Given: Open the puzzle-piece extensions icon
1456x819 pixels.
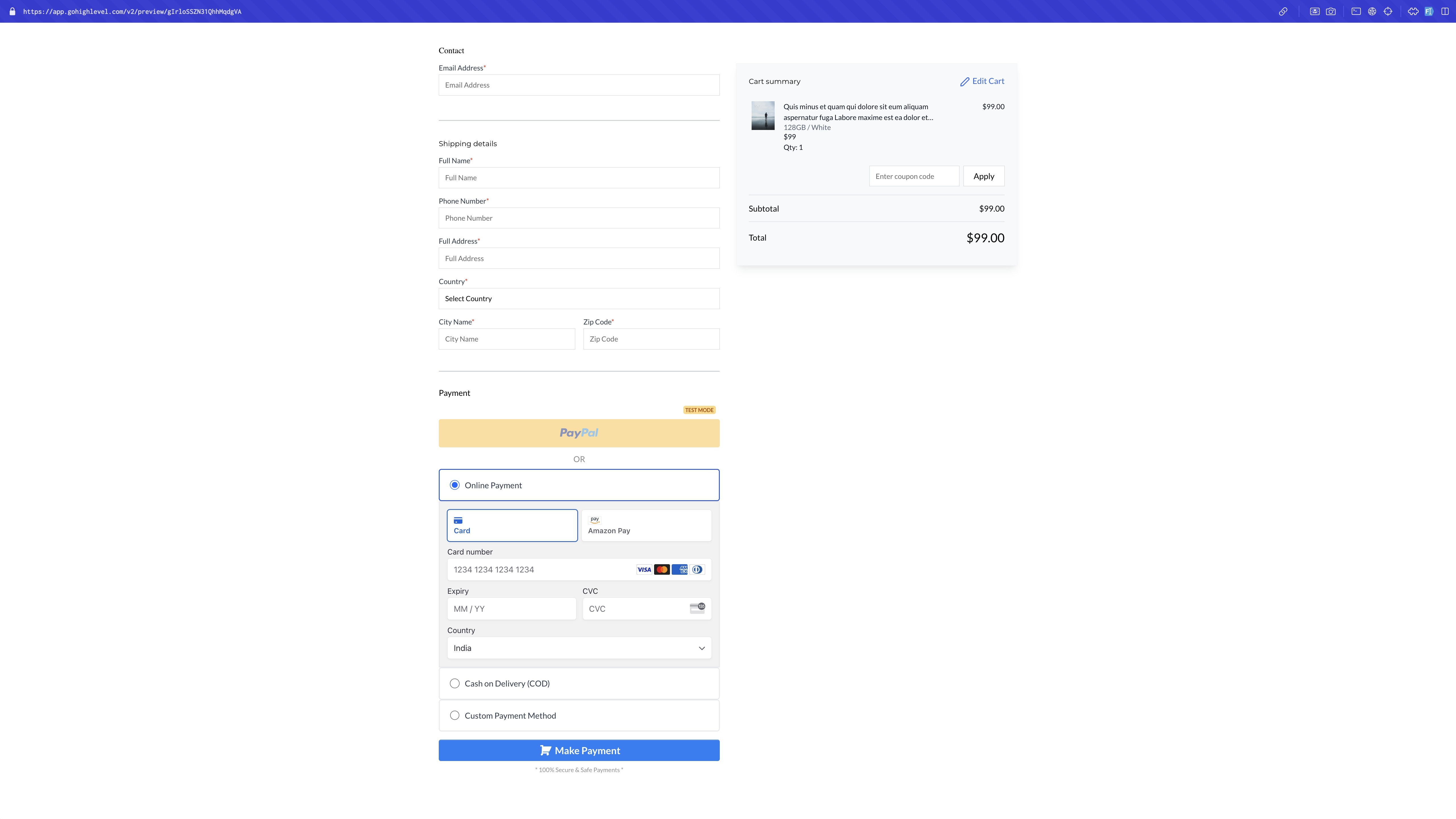Looking at the screenshot, I should click(1413, 11).
